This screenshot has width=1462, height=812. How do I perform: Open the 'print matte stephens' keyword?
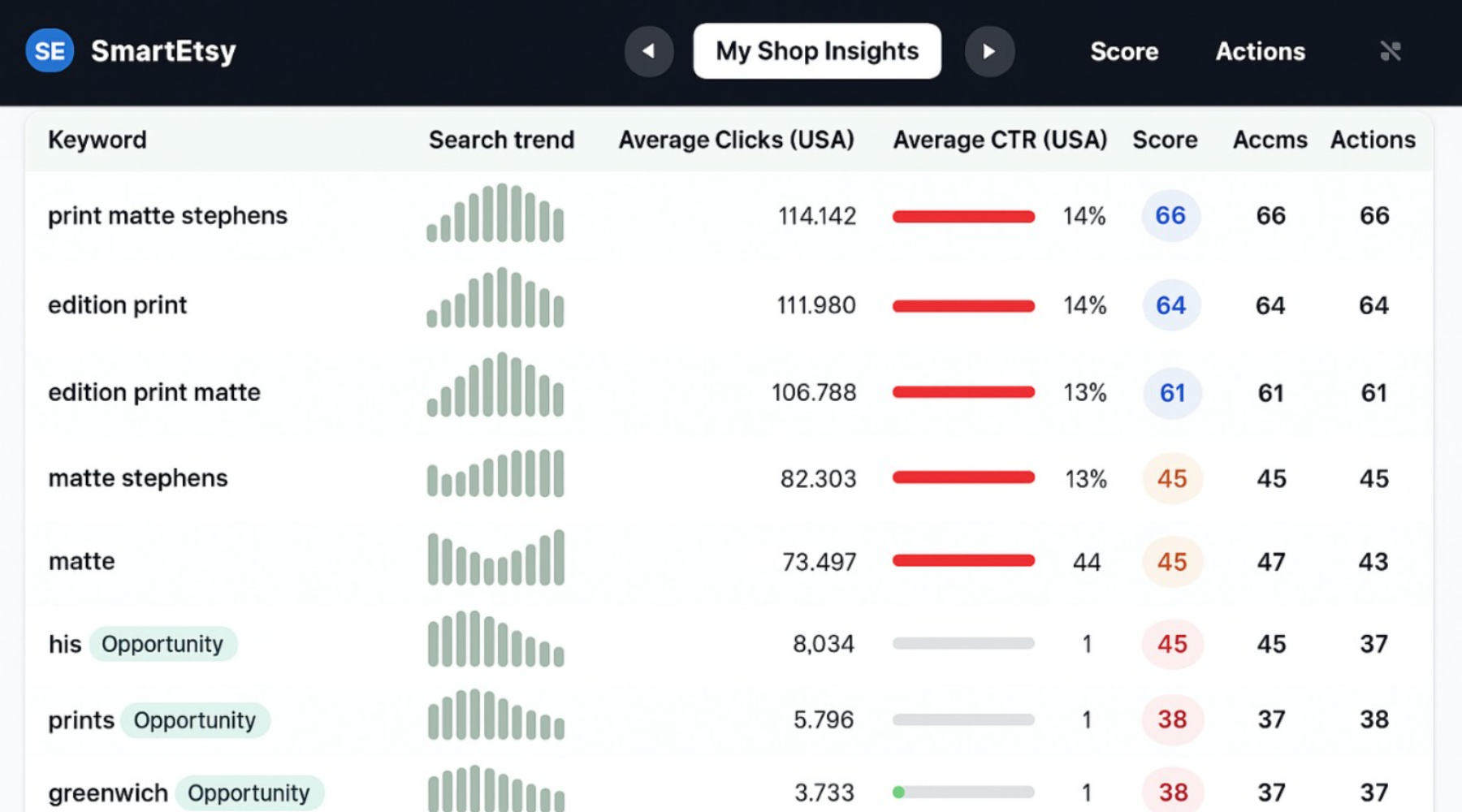pyautogui.click(x=167, y=215)
